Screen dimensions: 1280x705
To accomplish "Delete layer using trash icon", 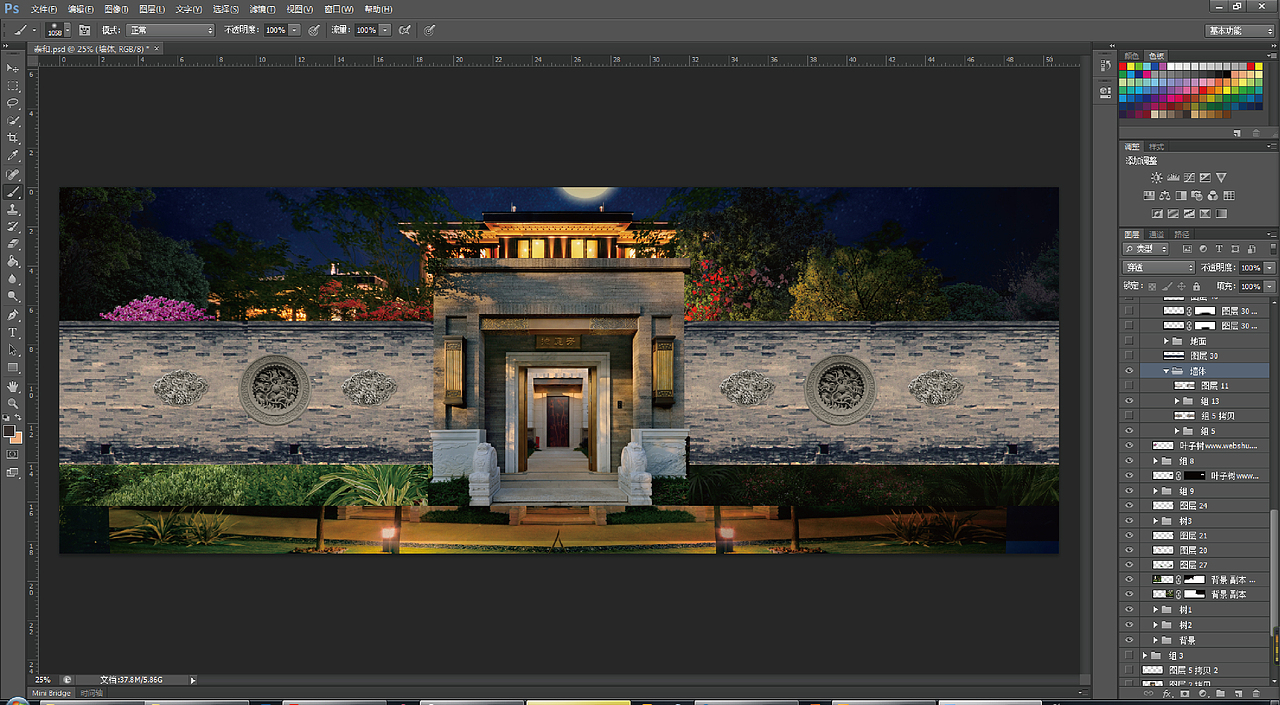I will pos(1256,693).
